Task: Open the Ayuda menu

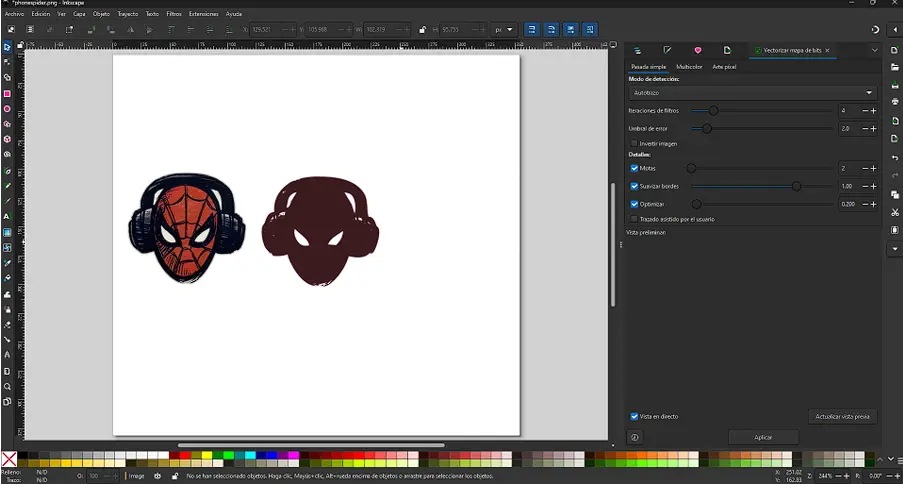Action: click(234, 13)
